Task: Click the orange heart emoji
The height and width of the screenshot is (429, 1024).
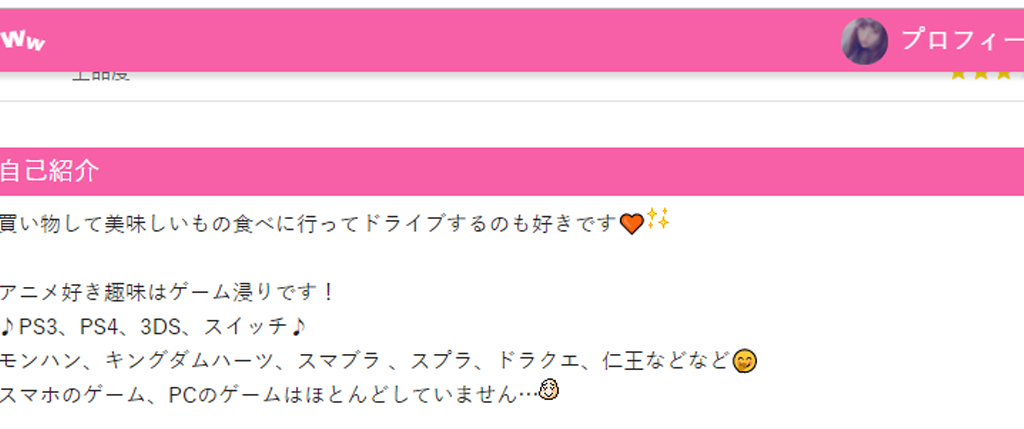Action: pos(631,225)
